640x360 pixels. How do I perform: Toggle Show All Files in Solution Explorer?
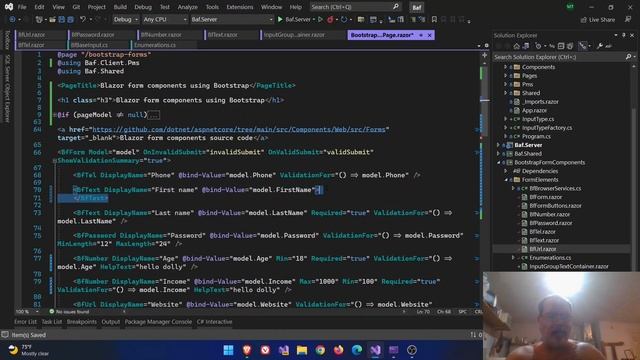click(570, 46)
